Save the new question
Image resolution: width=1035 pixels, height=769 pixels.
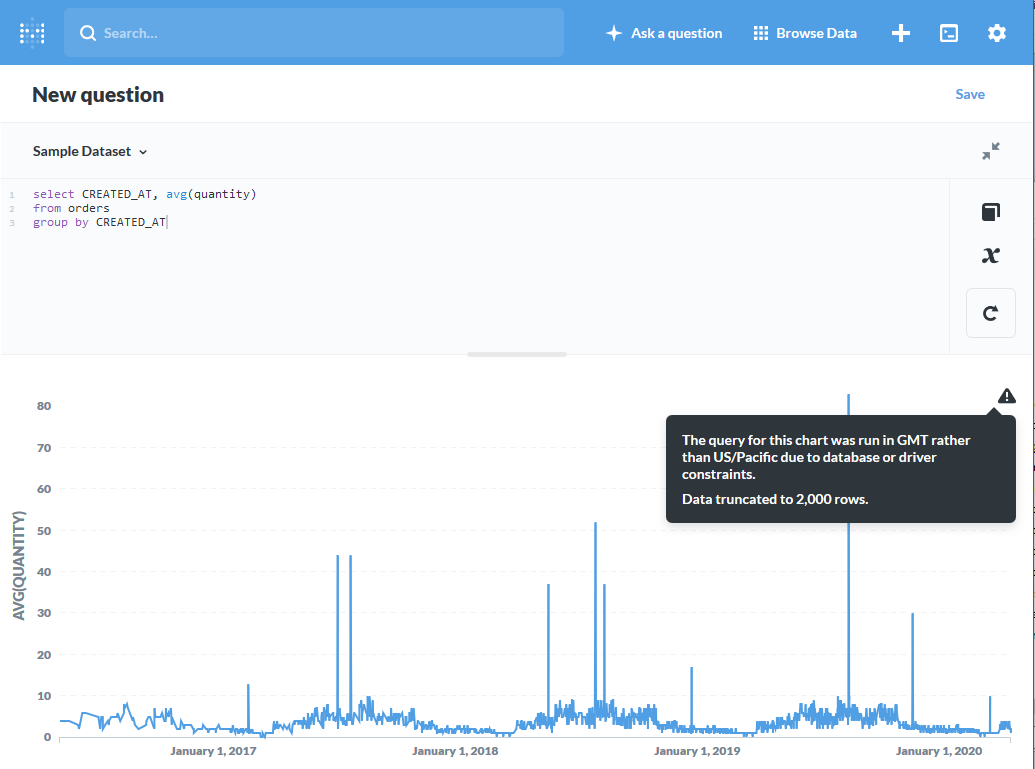coord(969,93)
